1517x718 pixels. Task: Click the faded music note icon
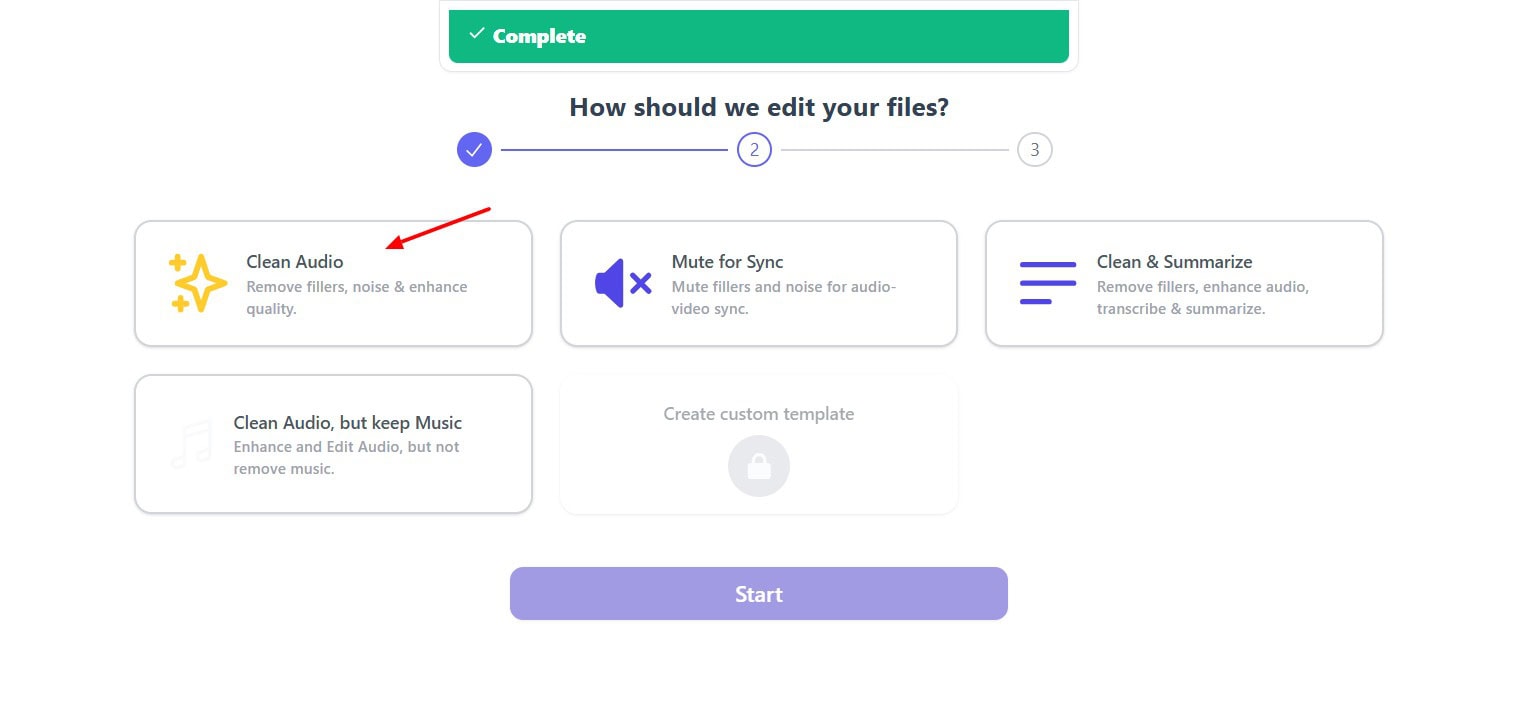(x=191, y=444)
